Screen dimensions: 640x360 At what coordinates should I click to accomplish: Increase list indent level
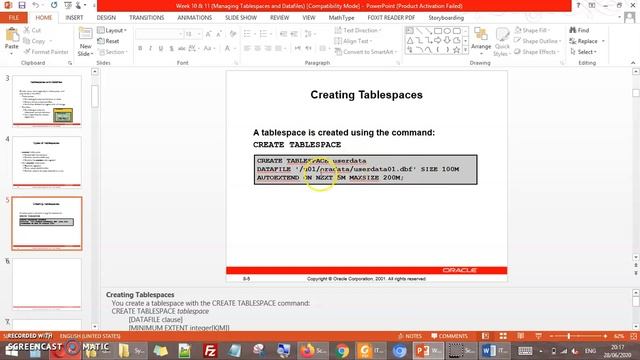tap(294, 34)
